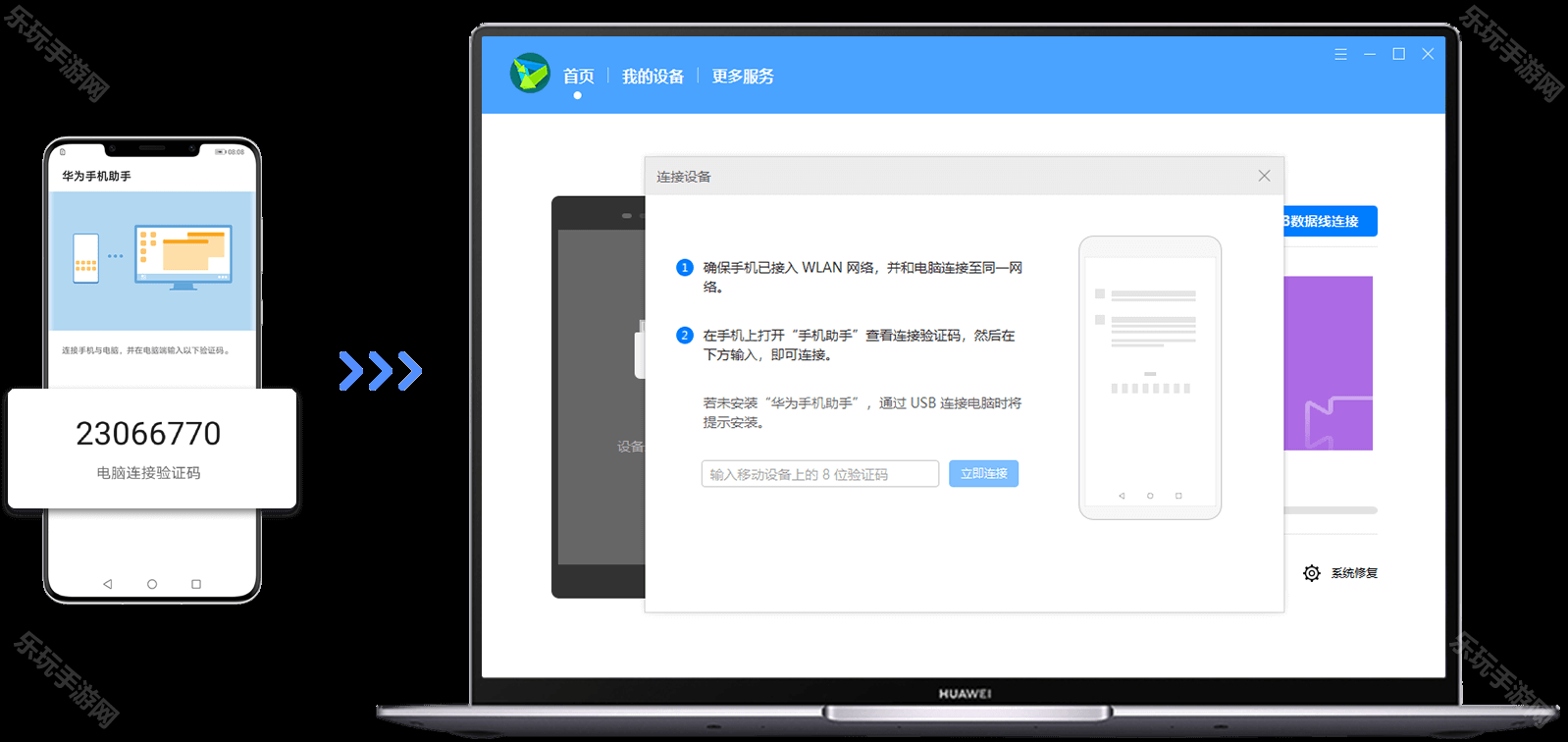Click the phone-to-computer illustration on phone screen

(152, 261)
